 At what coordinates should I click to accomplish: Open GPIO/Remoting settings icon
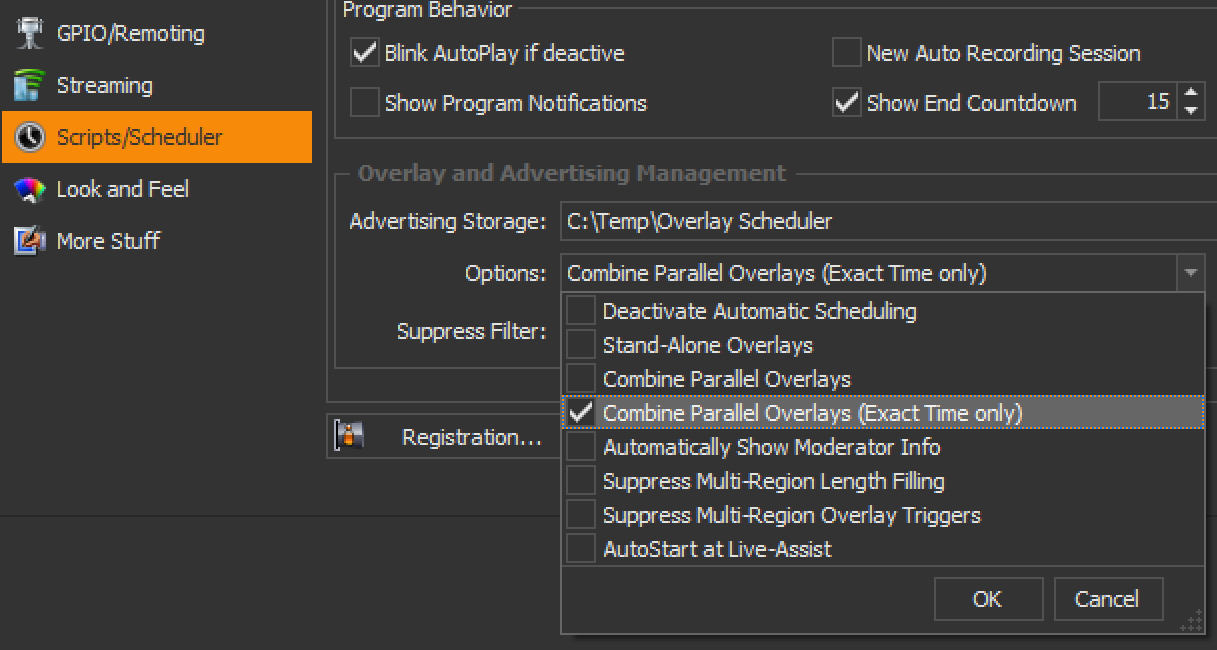[x=30, y=33]
